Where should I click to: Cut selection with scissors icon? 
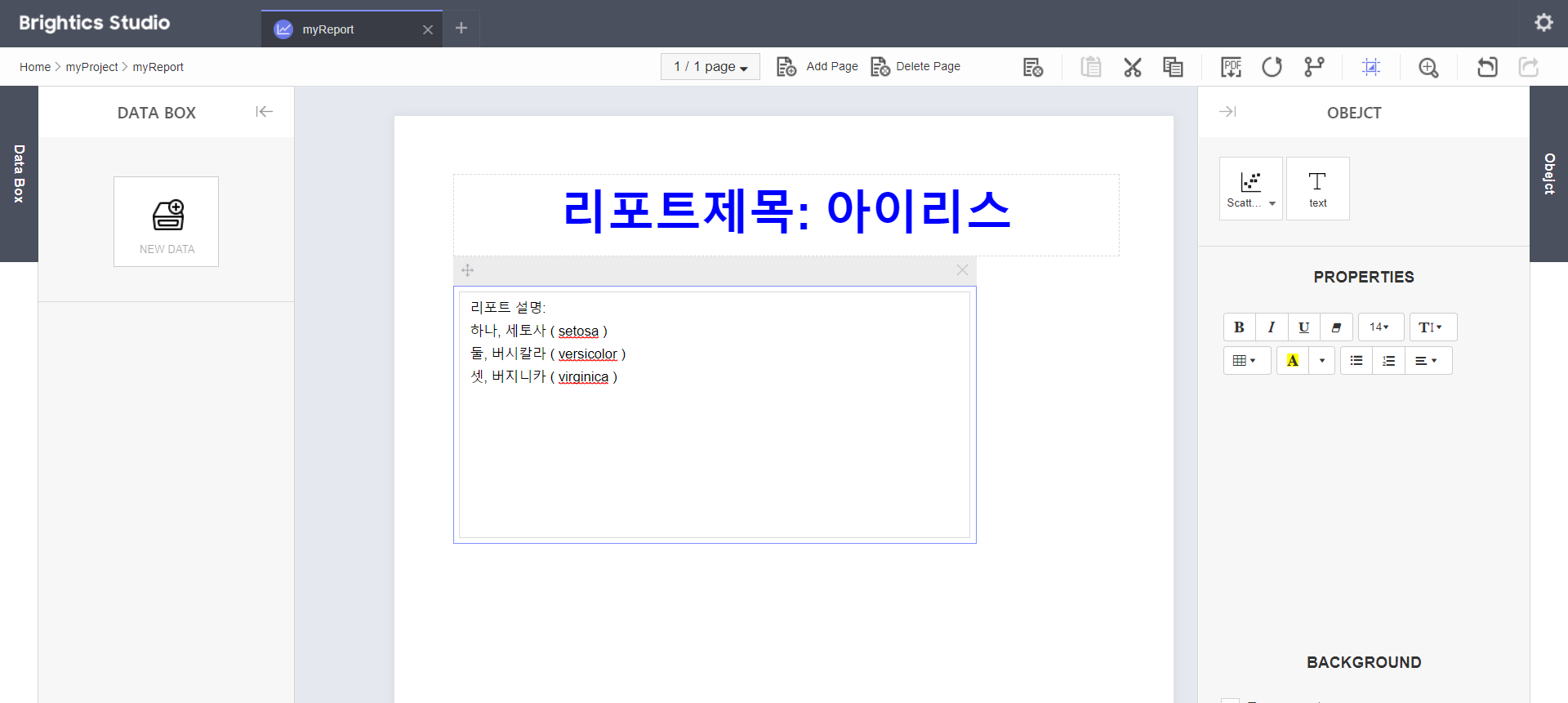[x=1133, y=67]
